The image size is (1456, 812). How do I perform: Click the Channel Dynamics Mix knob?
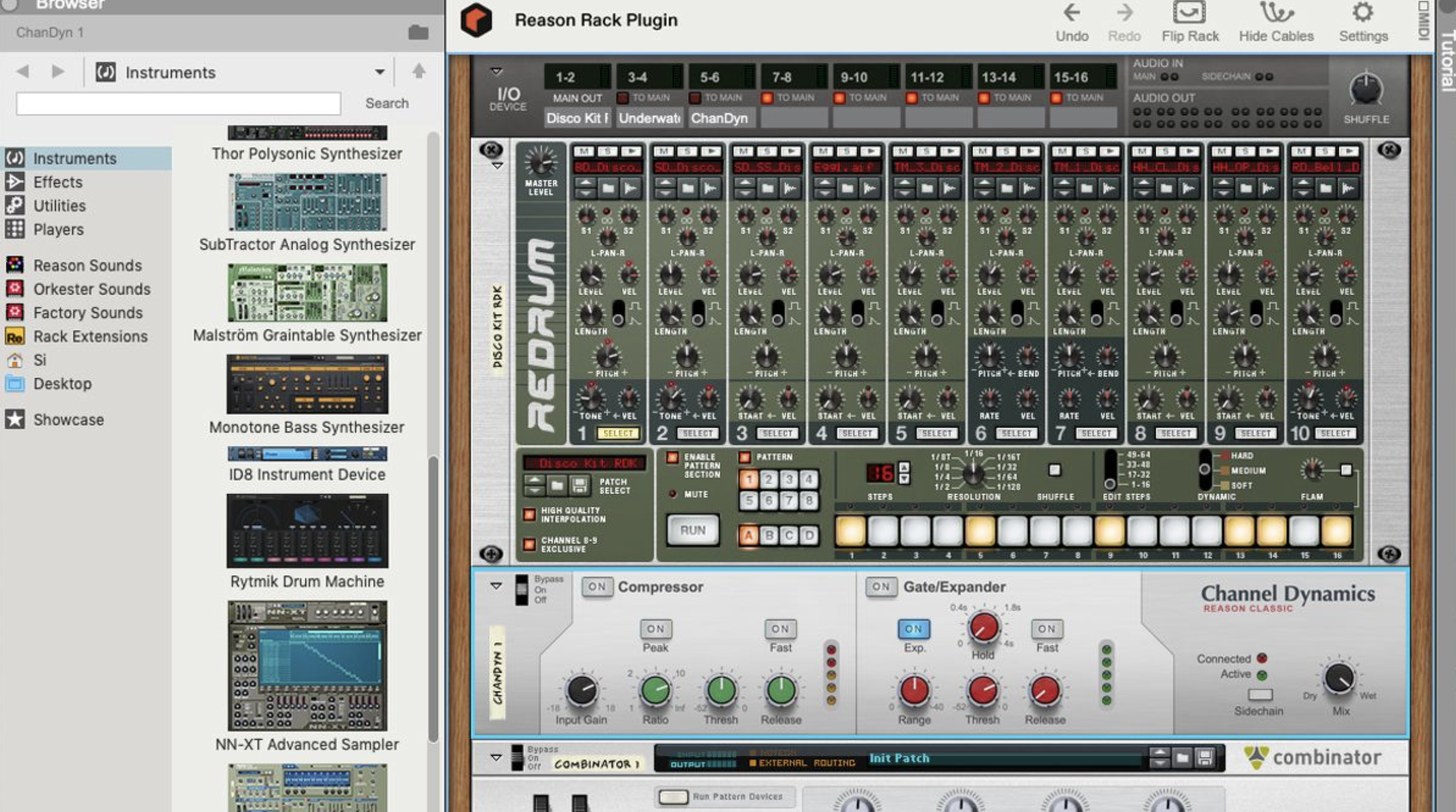pos(1339,678)
